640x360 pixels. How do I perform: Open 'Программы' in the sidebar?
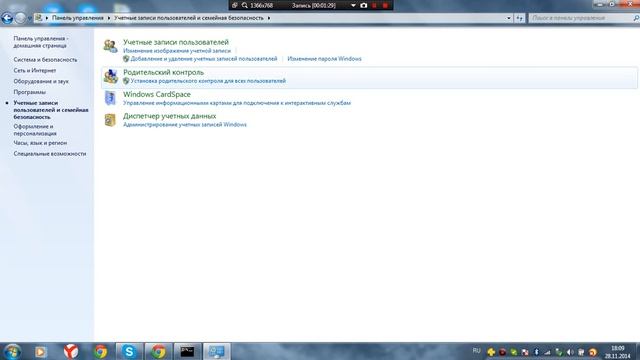[29, 92]
